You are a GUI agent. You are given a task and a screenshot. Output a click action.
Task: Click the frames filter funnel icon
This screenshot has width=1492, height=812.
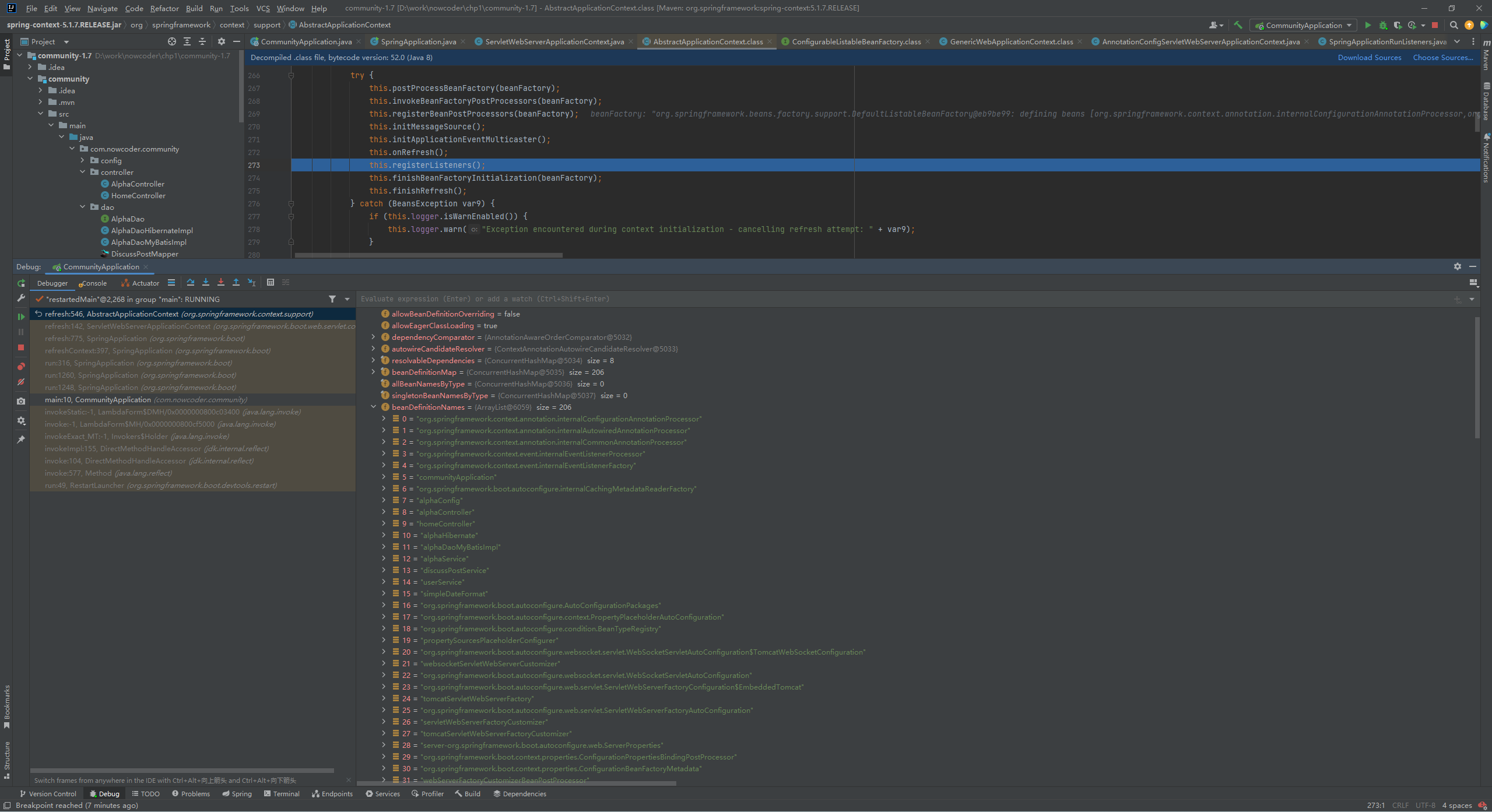pyautogui.click(x=332, y=299)
